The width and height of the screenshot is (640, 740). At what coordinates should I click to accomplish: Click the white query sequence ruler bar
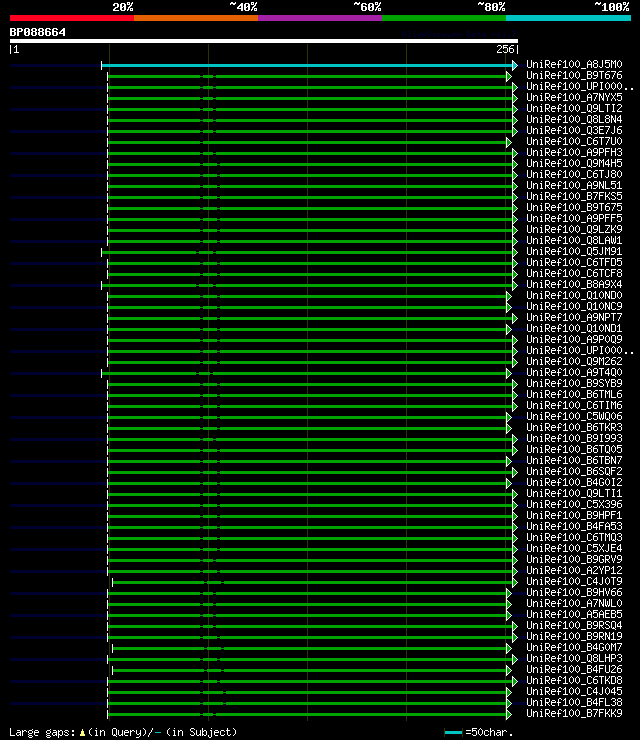tap(264, 41)
